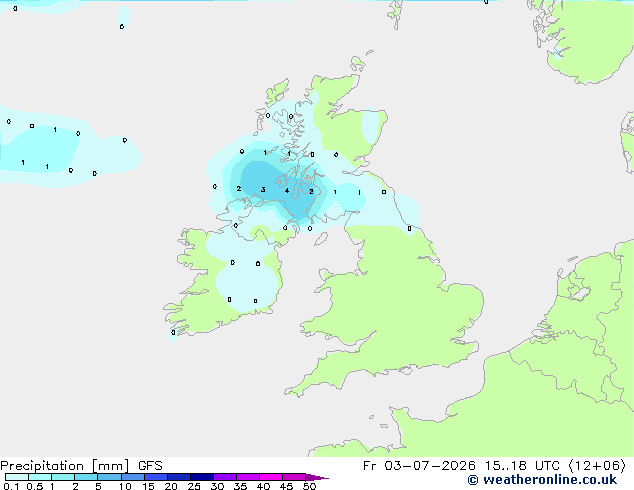Viewport: 634px width, 490px height.
Task: Select the 45 to 50 mm legend swatch
Action: [x=294, y=477]
